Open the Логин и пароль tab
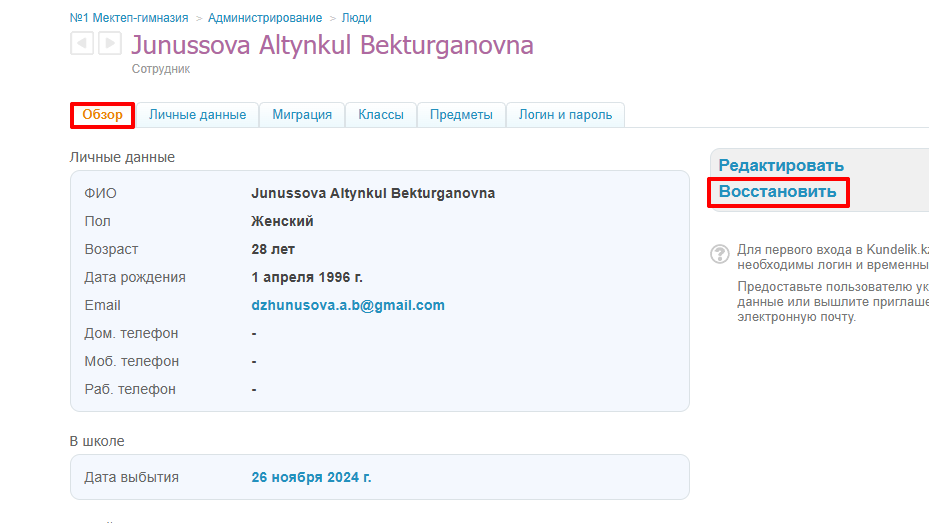Image resolution: width=929 pixels, height=523 pixels. pos(565,115)
